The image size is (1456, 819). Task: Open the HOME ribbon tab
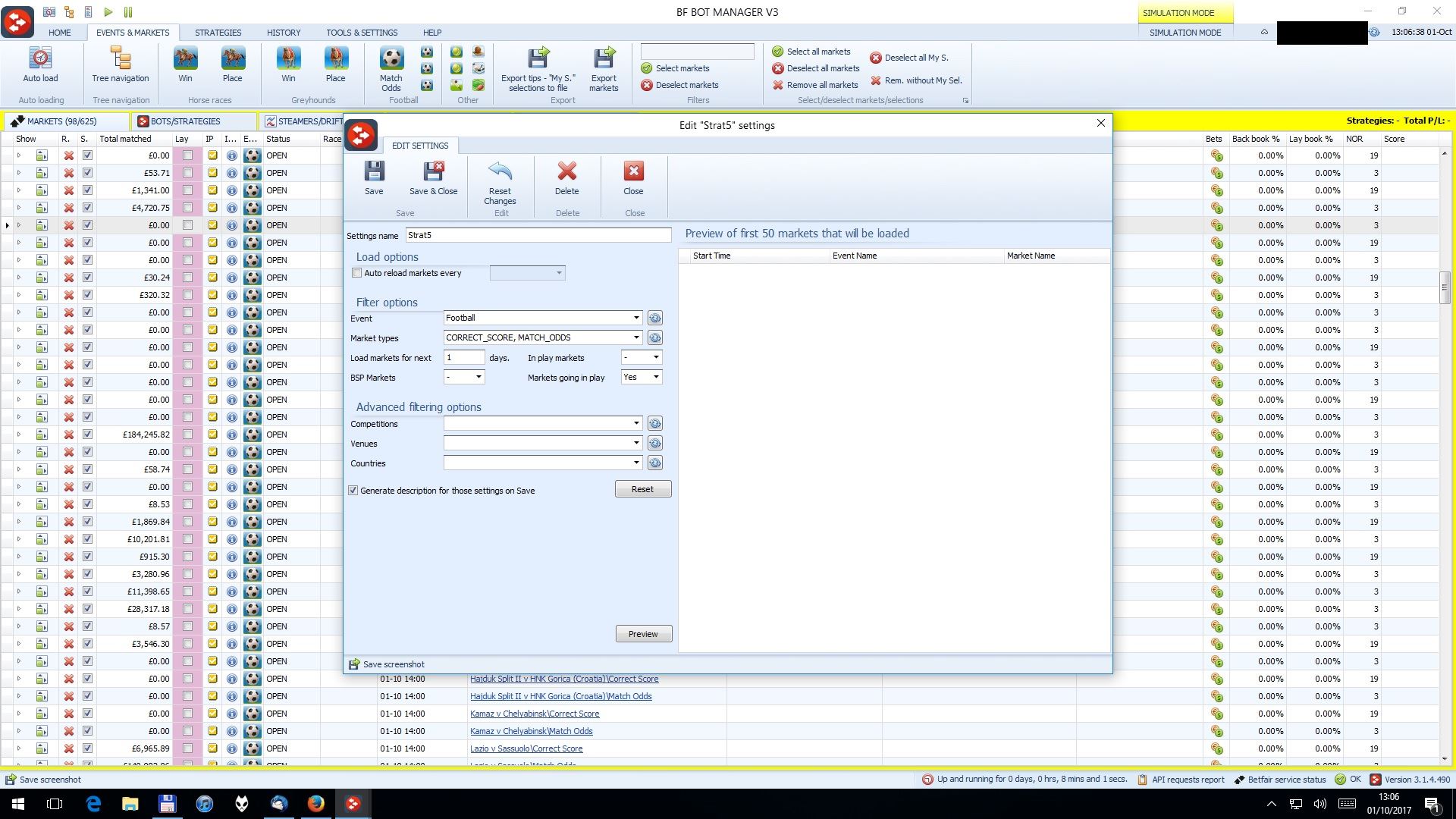pyautogui.click(x=59, y=33)
